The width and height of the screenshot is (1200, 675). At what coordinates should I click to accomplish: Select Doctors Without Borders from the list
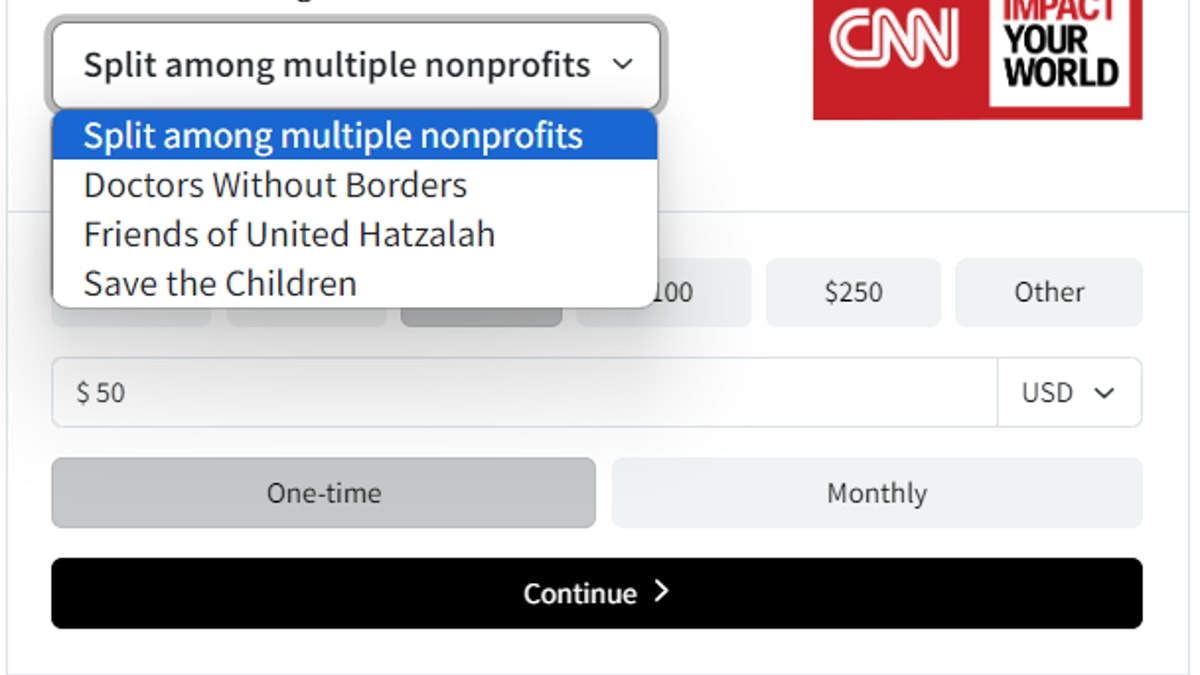click(x=275, y=185)
